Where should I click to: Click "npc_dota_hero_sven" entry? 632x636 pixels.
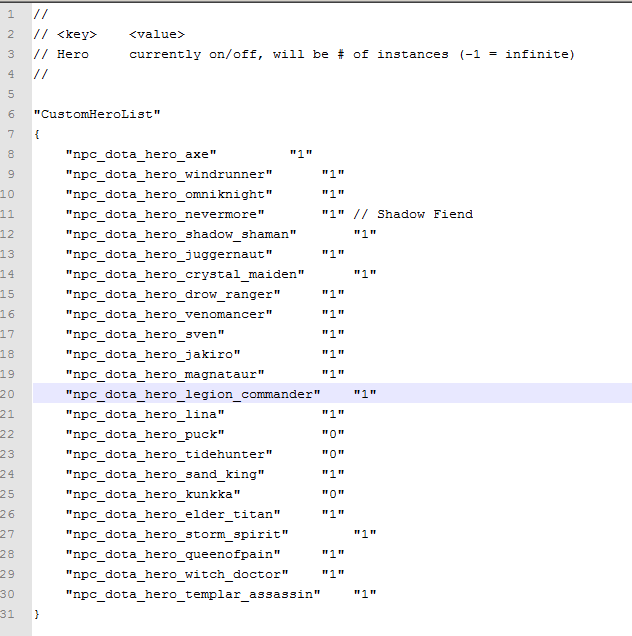145,334
